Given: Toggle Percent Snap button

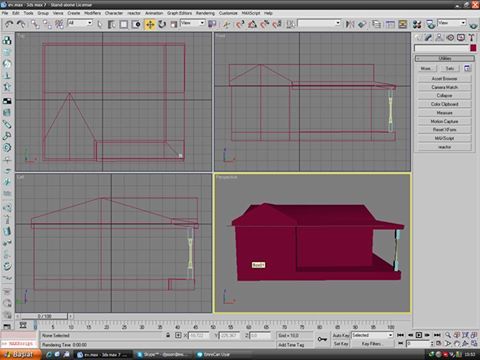Looking at the screenshot, I should [265, 24].
